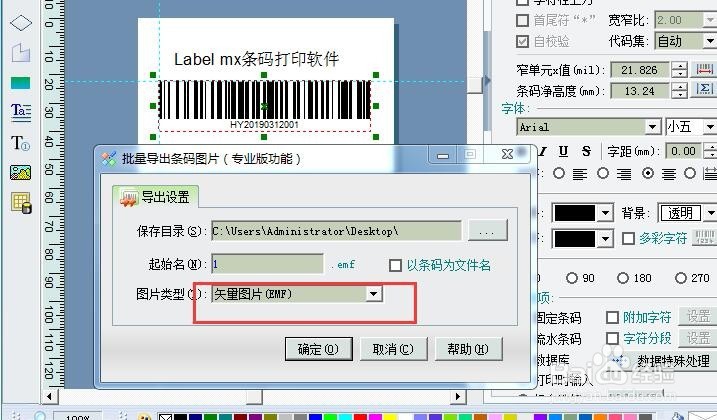
Task: Select the 90 degree rotation radio
Action: click(x=572, y=278)
